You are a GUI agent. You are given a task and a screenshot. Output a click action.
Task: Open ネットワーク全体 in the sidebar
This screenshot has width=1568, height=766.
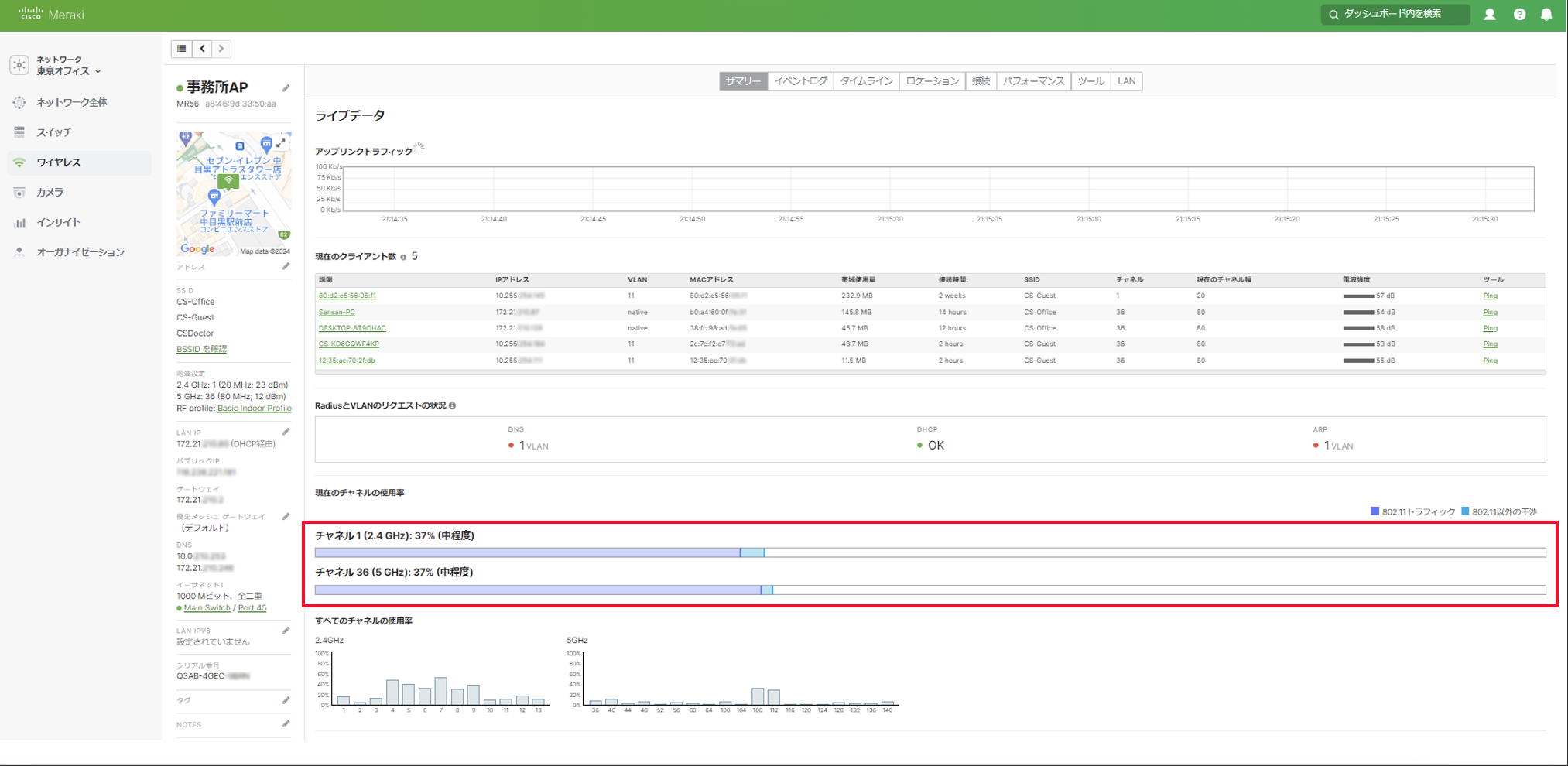click(72, 102)
